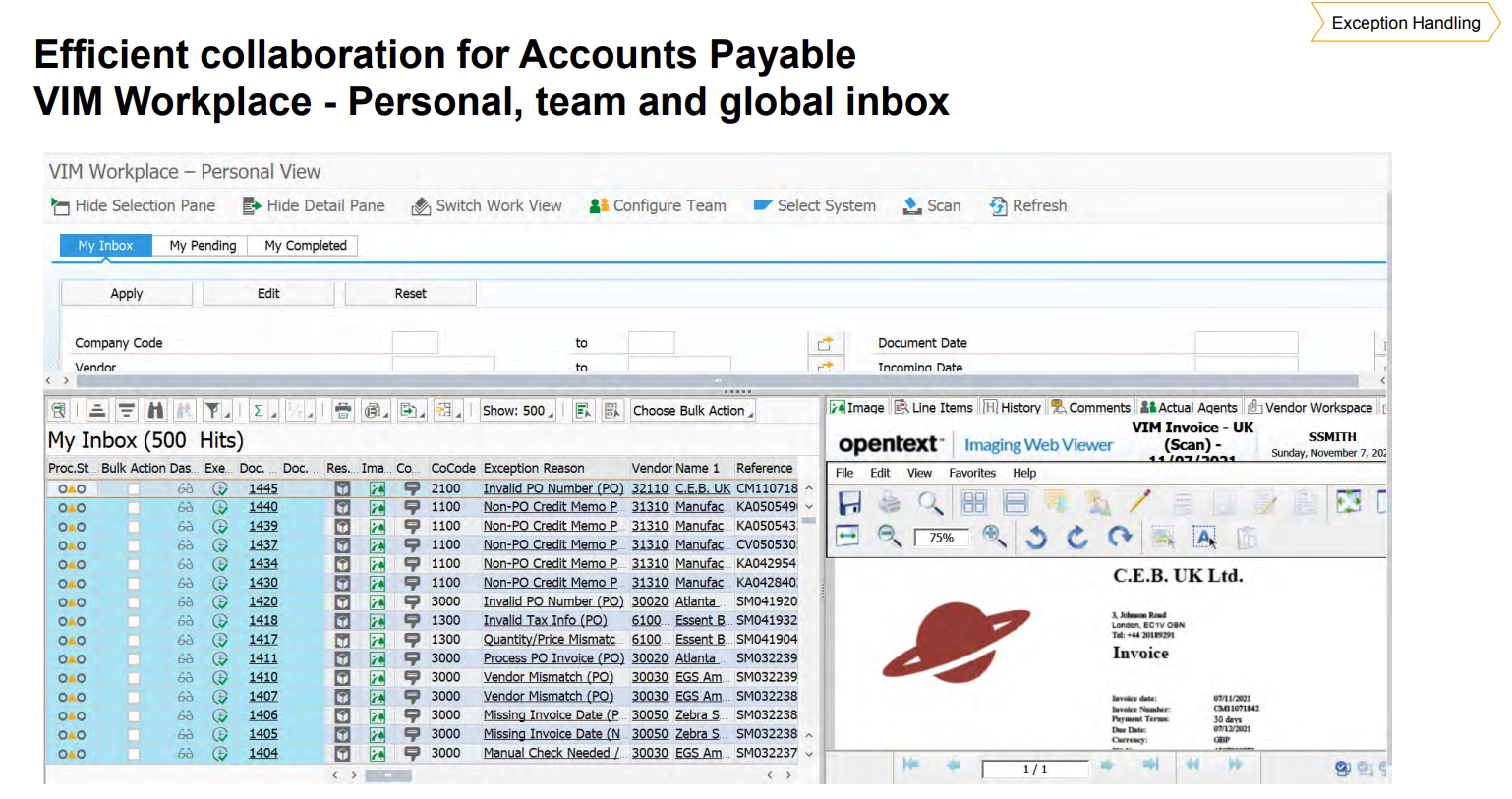Open dashboard glasses icon for document 1445
Viewport: 1512px width, 799px height.
pyautogui.click(x=185, y=488)
